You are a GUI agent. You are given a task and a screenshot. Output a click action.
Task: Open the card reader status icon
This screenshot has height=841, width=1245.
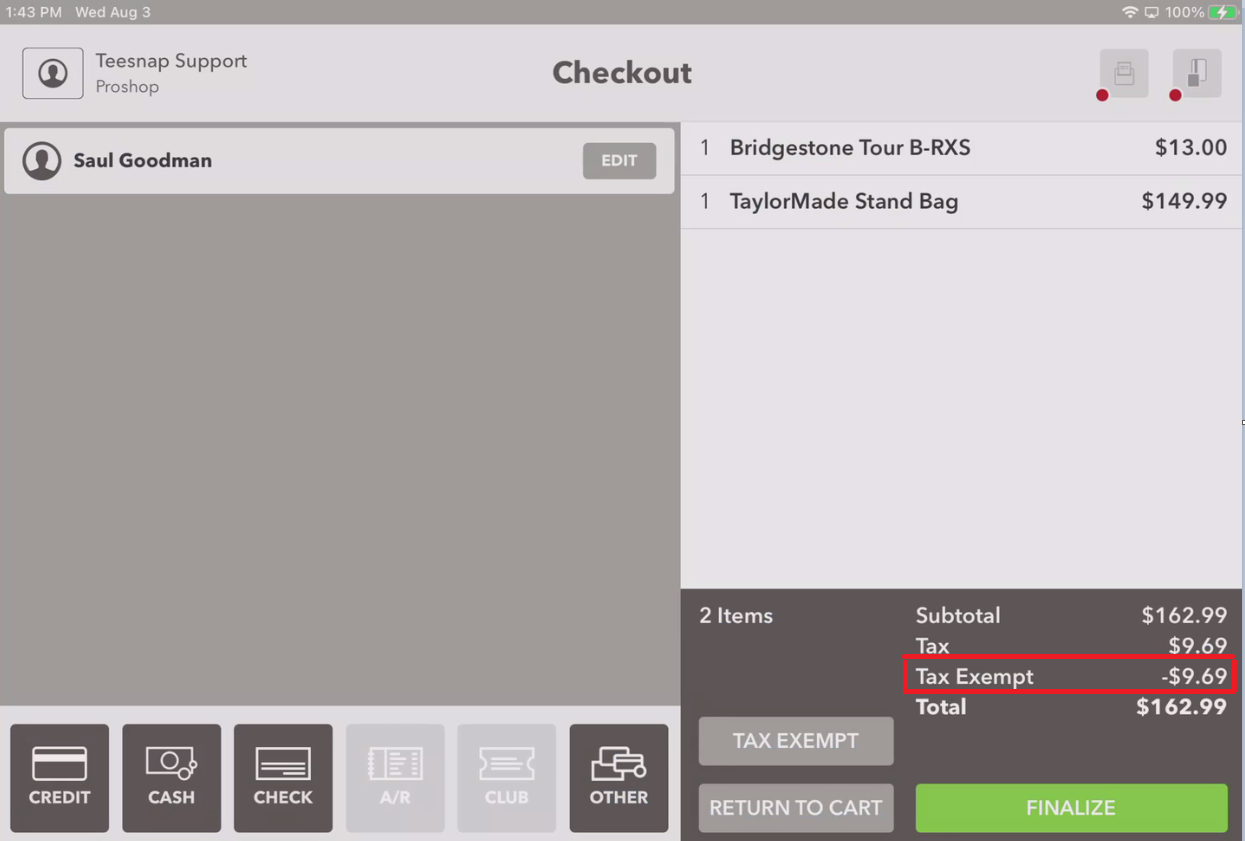(1197, 73)
